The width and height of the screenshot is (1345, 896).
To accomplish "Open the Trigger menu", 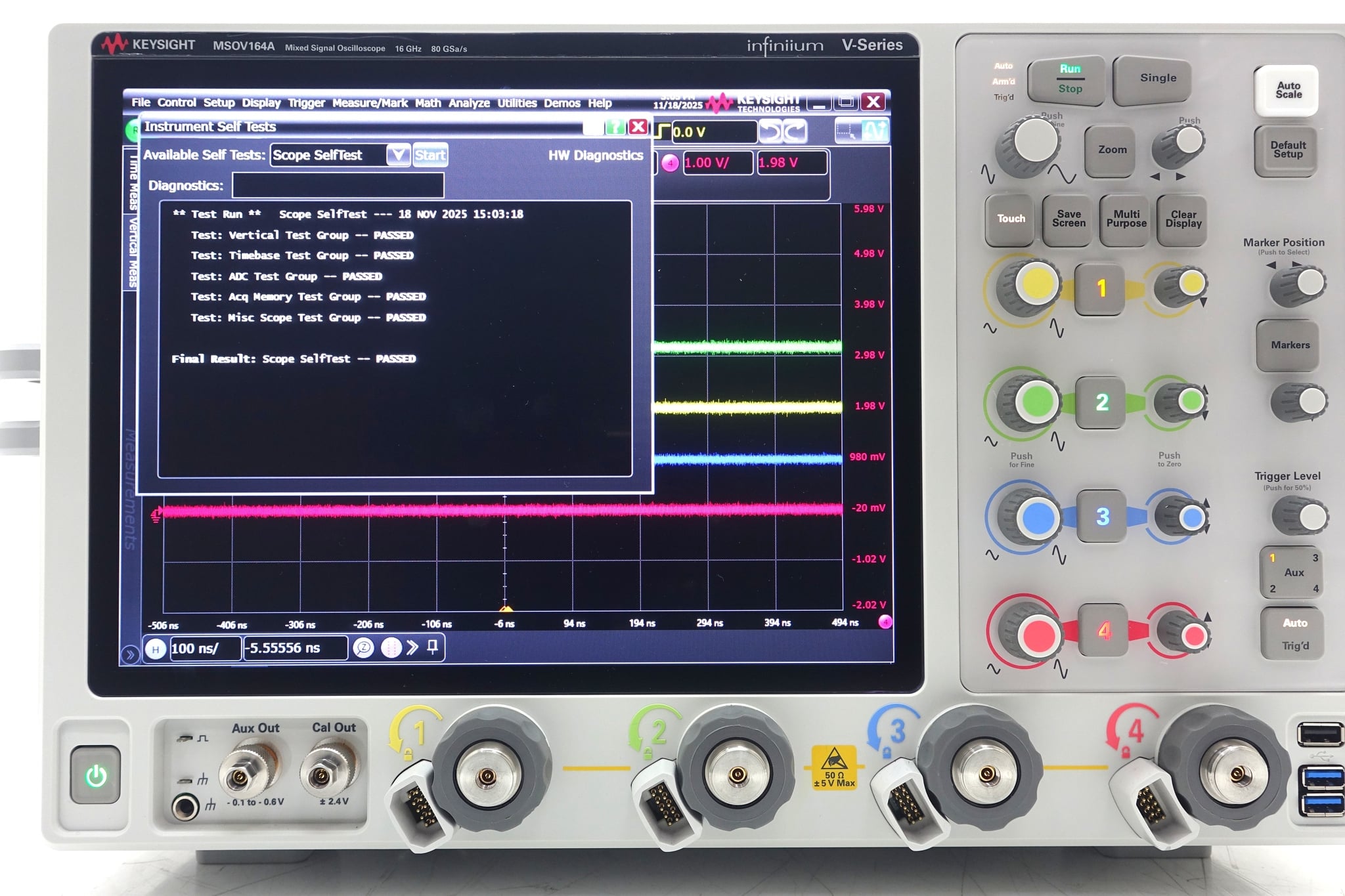I will (x=307, y=103).
